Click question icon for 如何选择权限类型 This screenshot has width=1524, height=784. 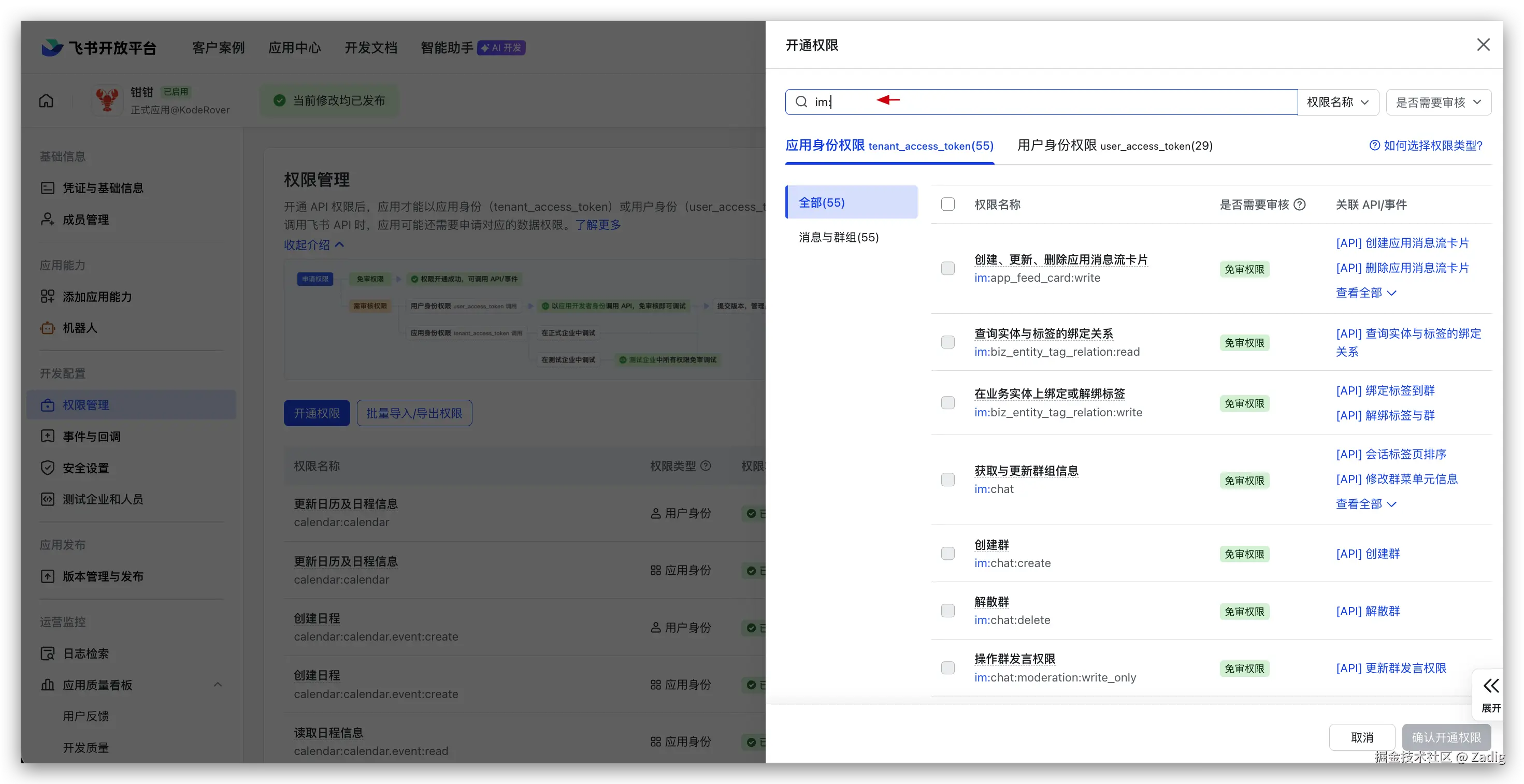(1374, 146)
